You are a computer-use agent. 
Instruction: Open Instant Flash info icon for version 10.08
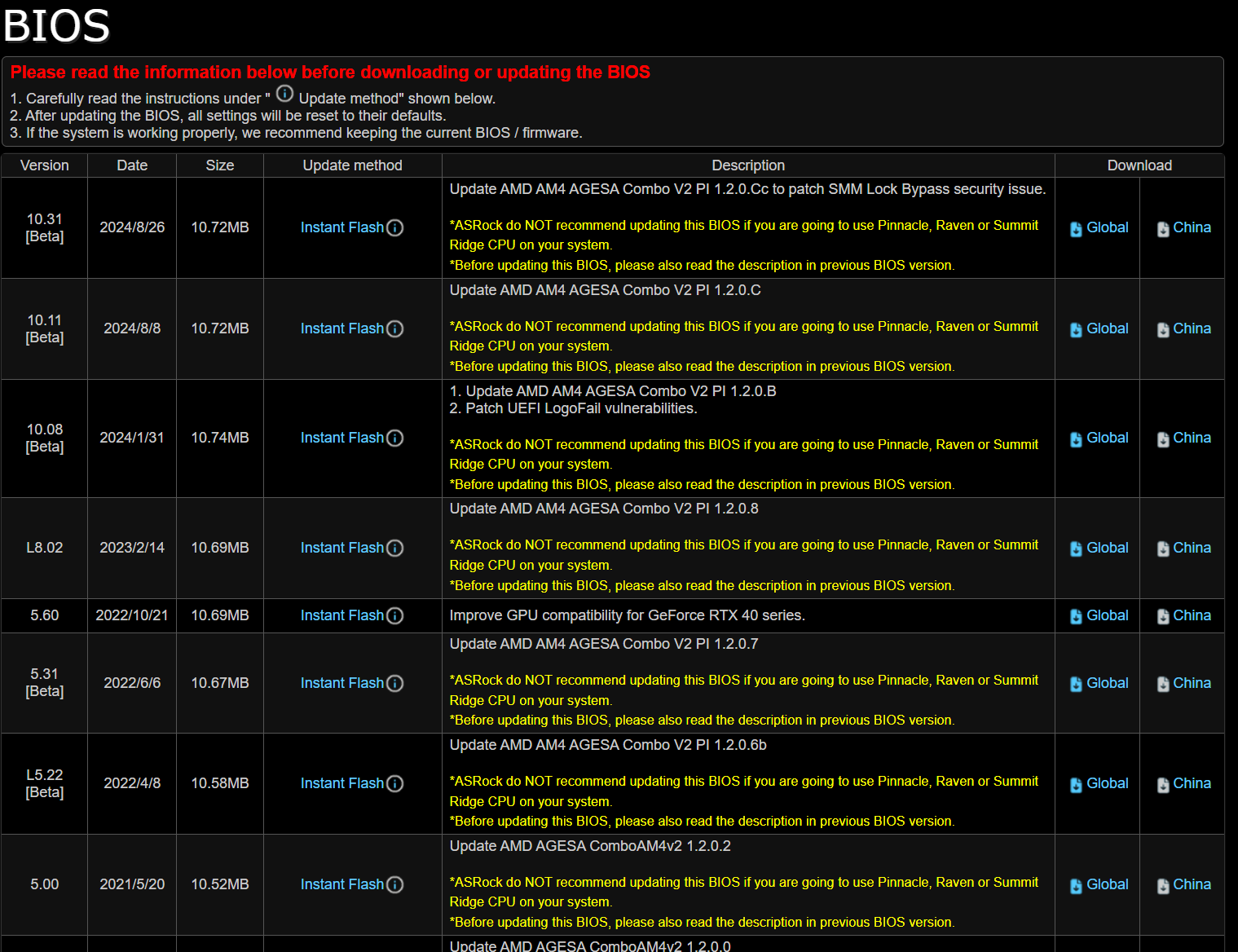click(395, 439)
